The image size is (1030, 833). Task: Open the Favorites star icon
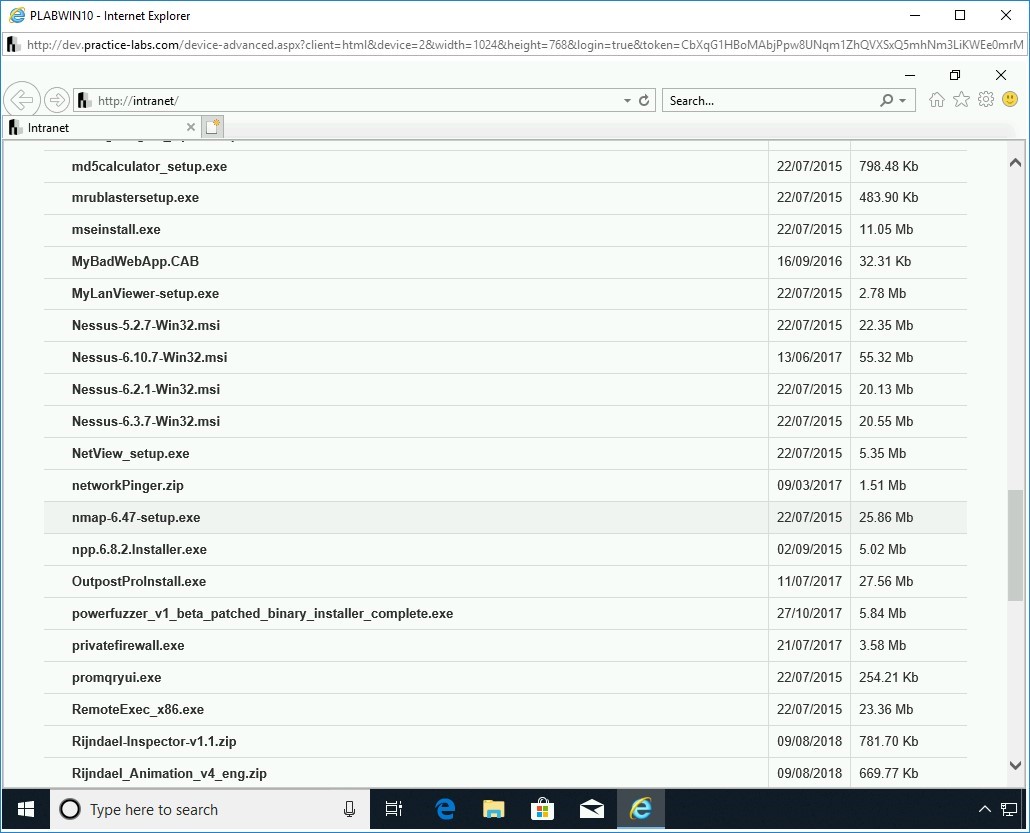[x=961, y=99]
